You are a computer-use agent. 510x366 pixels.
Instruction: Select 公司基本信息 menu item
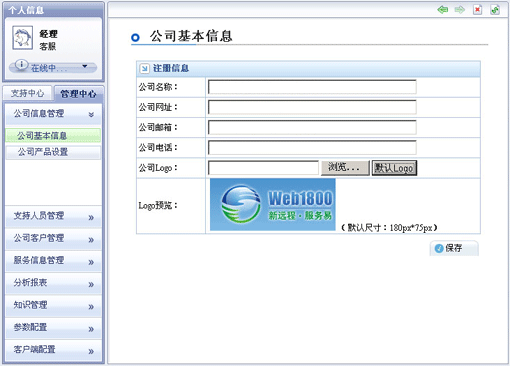53,136
